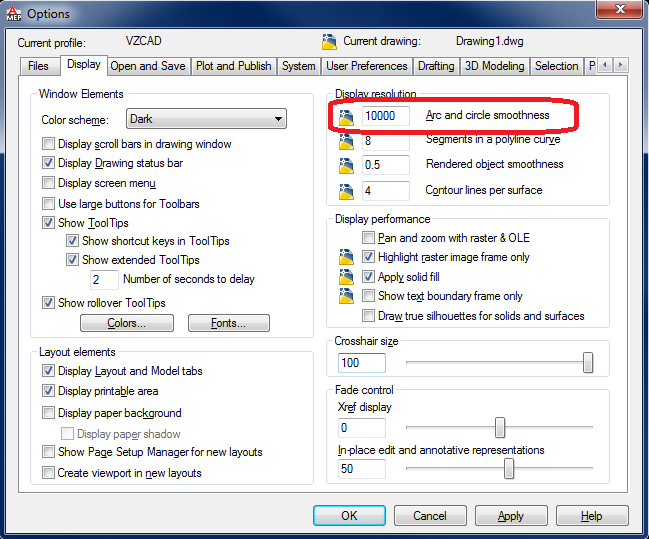Image resolution: width=649 pixels, height=539 pixels.
Task: Switch to the Selection tab
Action: point(556,66)
